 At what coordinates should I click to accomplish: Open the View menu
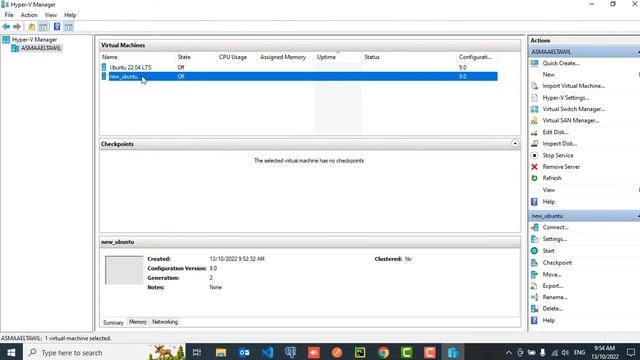point(51,15)
